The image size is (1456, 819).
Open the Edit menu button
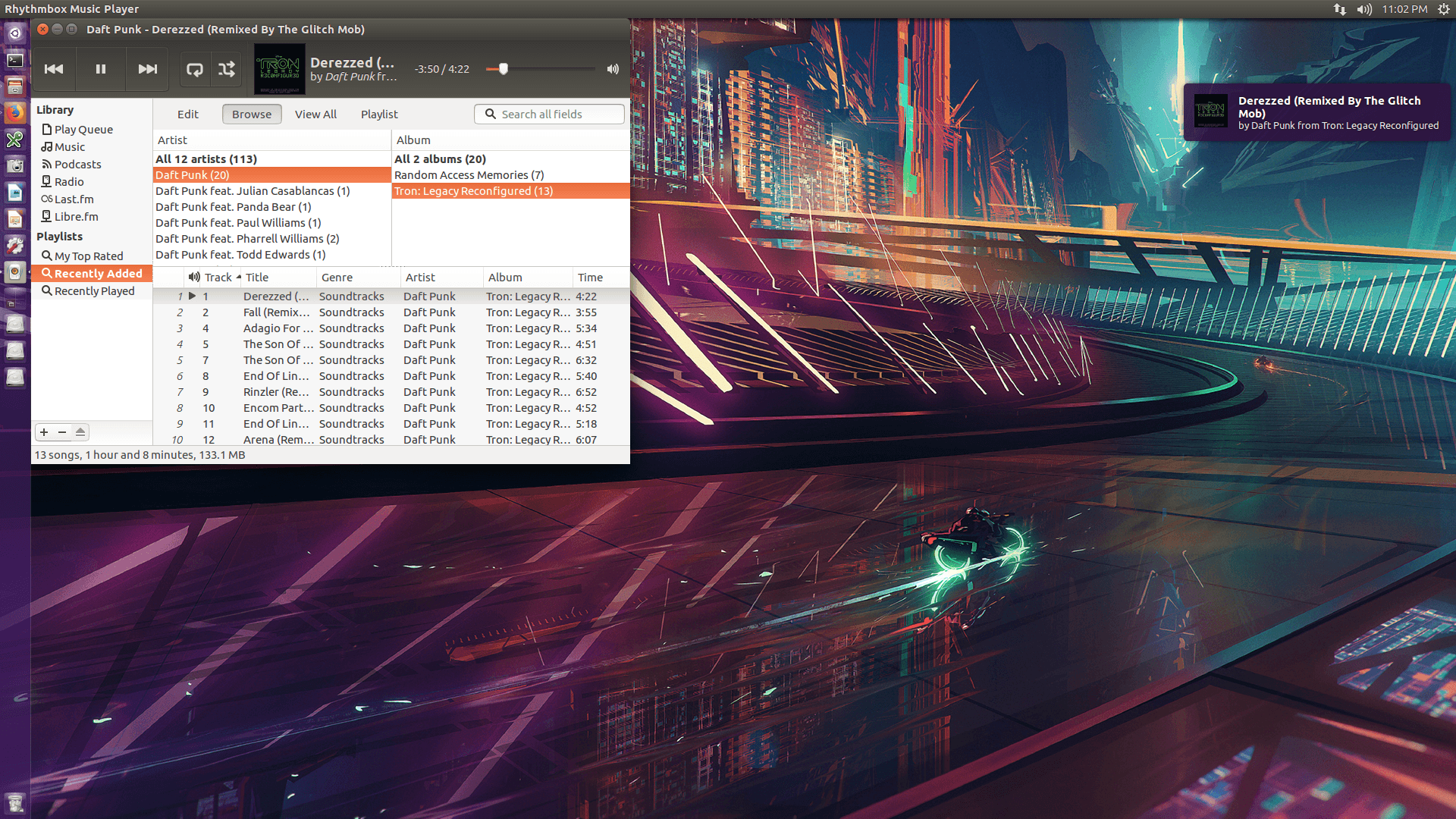[188, 115]
